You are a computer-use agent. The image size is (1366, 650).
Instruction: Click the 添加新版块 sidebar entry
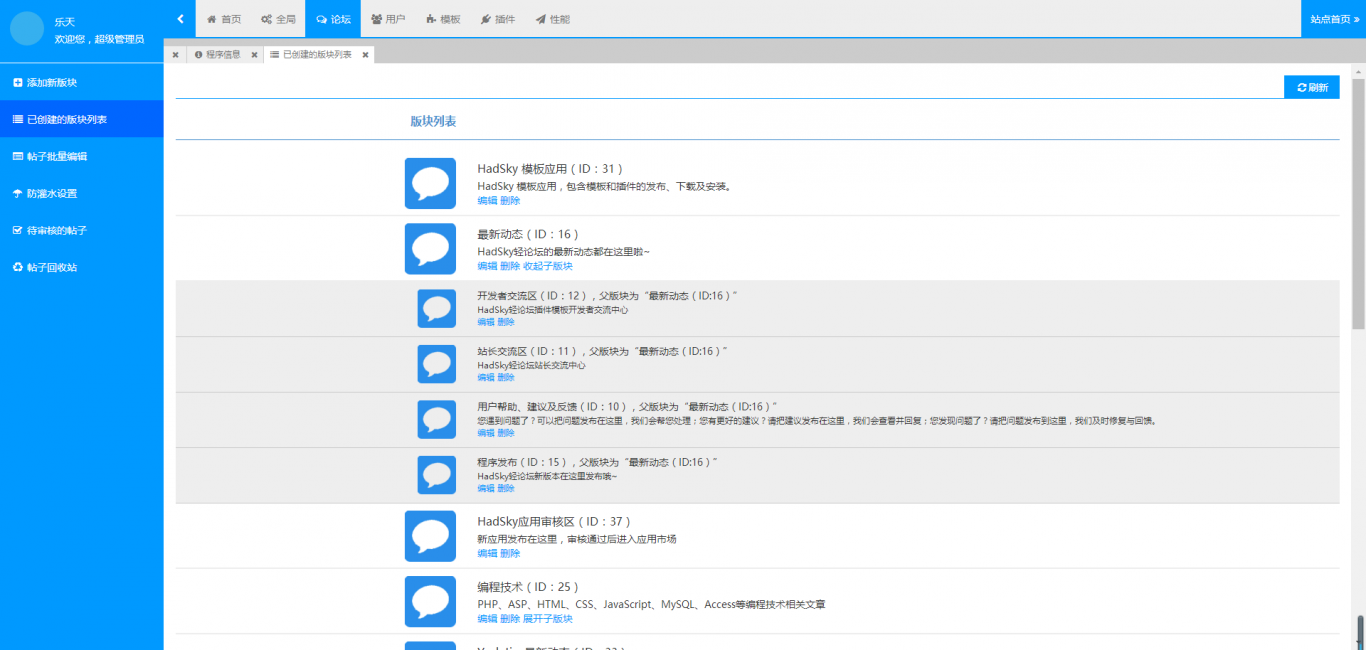(82, 82)
